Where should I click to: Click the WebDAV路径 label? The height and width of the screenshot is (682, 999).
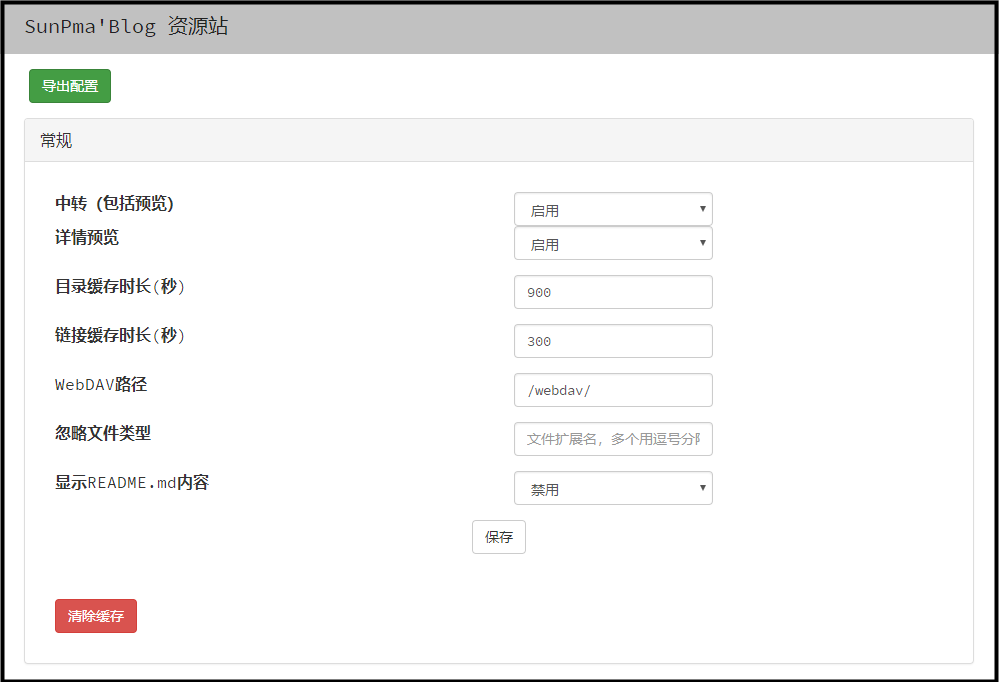point(101,385)
